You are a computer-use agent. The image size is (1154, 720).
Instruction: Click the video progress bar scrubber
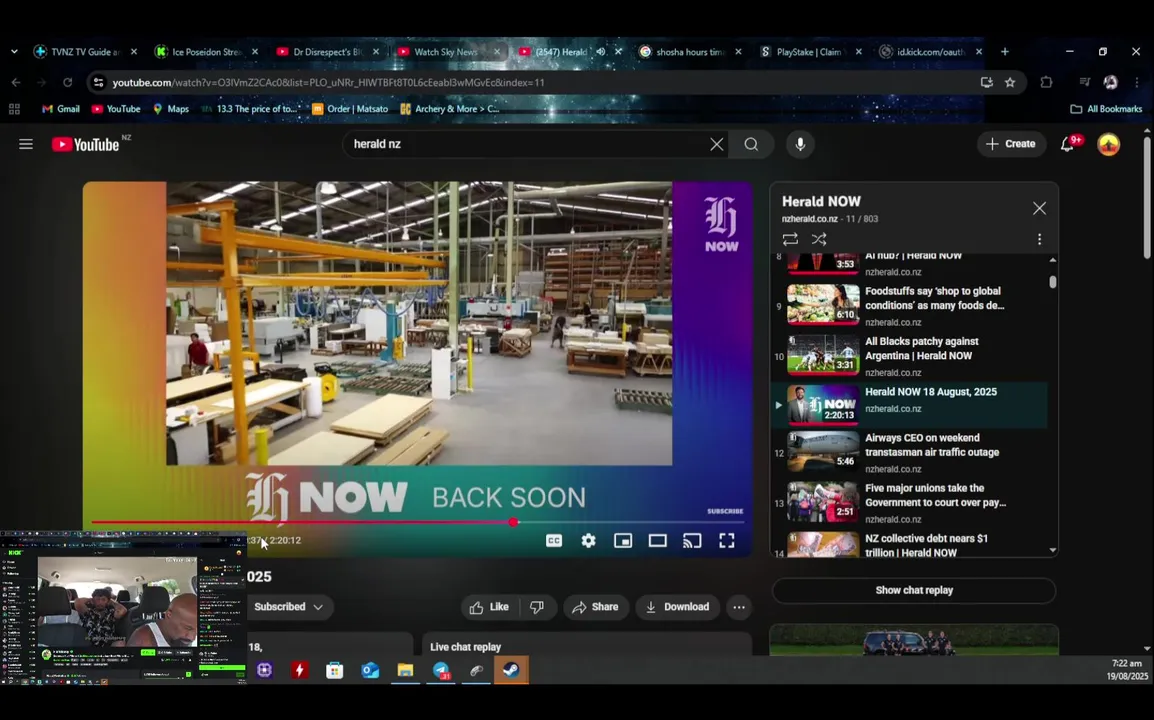click(513, 522)
